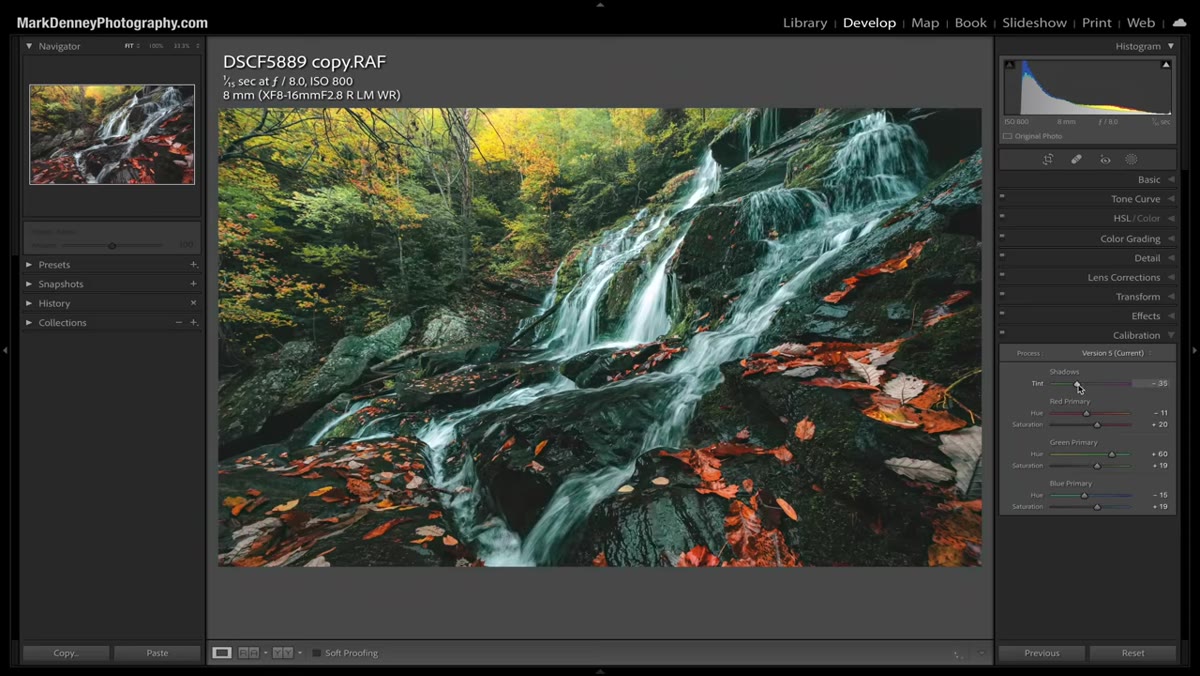Expand the Presets panel
The image size is (1200, 676).
point(29,265)
